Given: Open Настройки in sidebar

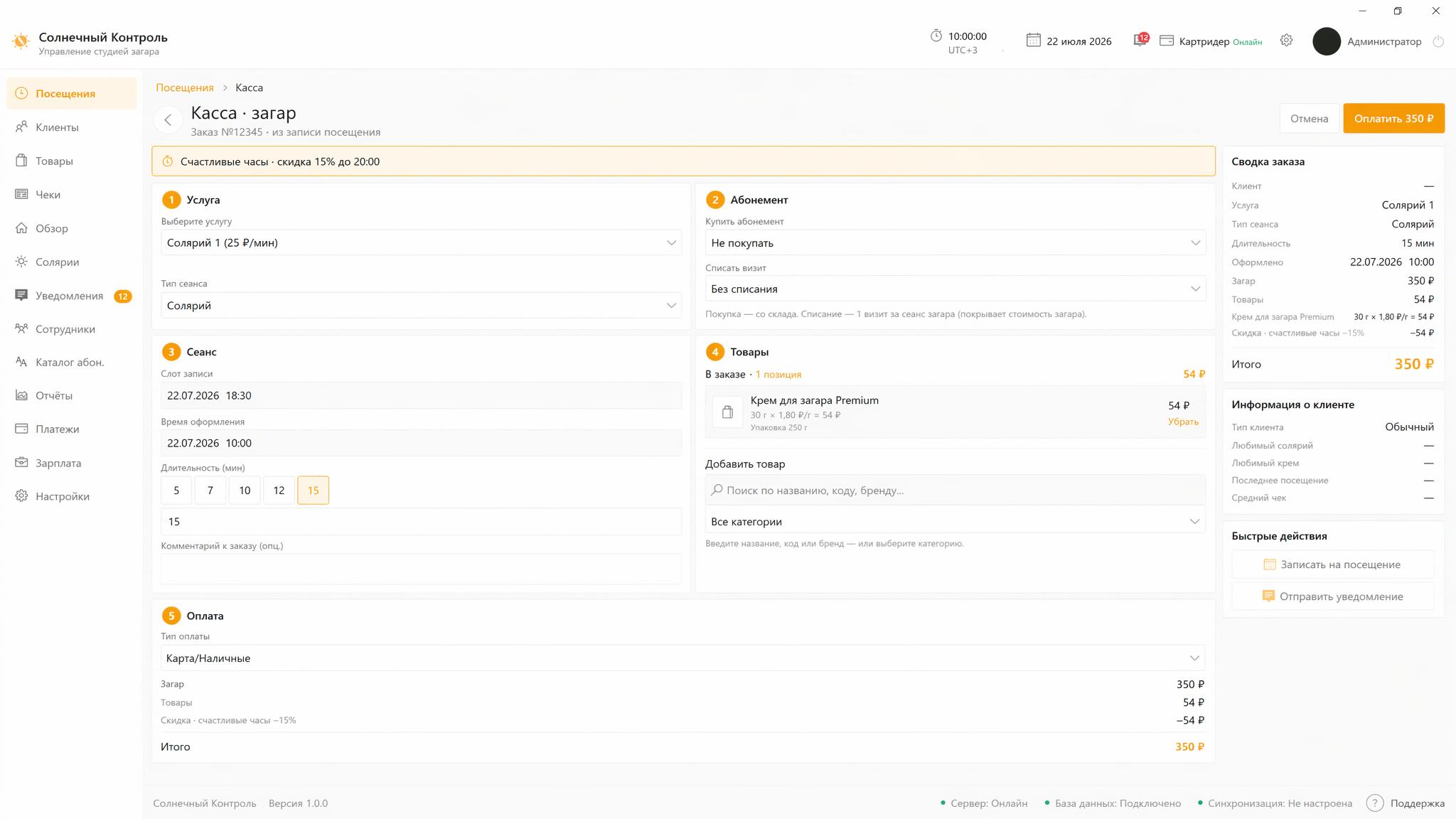Looking at the screenshot, I should (71, 496).
